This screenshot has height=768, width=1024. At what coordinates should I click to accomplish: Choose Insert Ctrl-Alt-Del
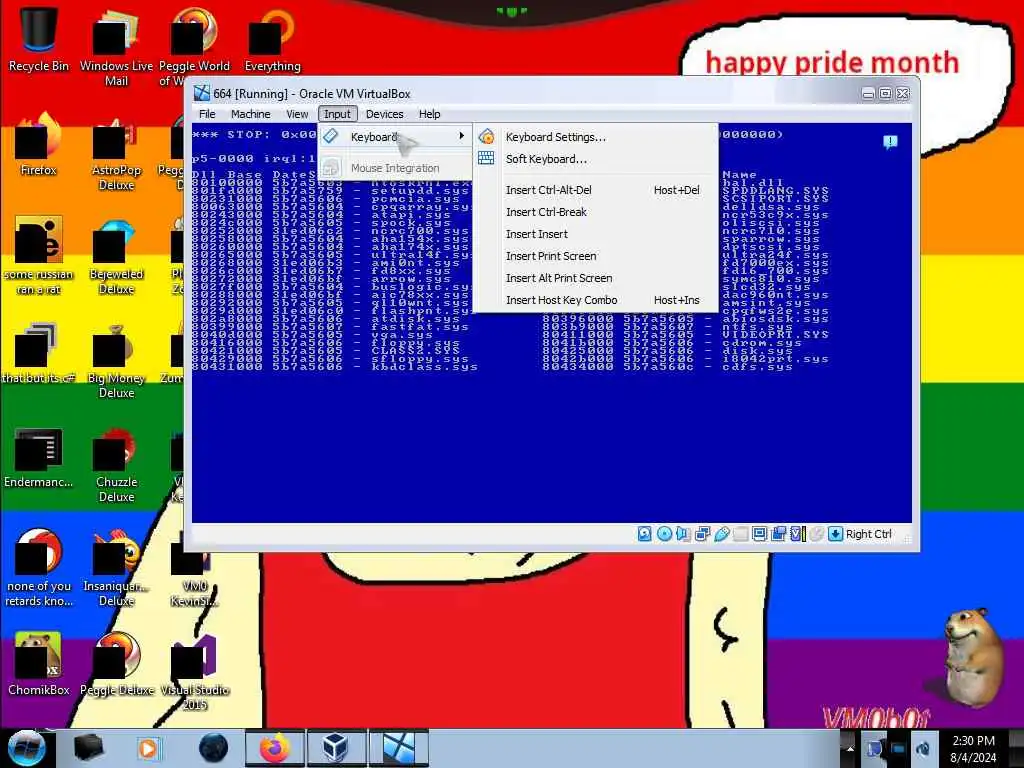pyautogui.click(x=596, y=190)
